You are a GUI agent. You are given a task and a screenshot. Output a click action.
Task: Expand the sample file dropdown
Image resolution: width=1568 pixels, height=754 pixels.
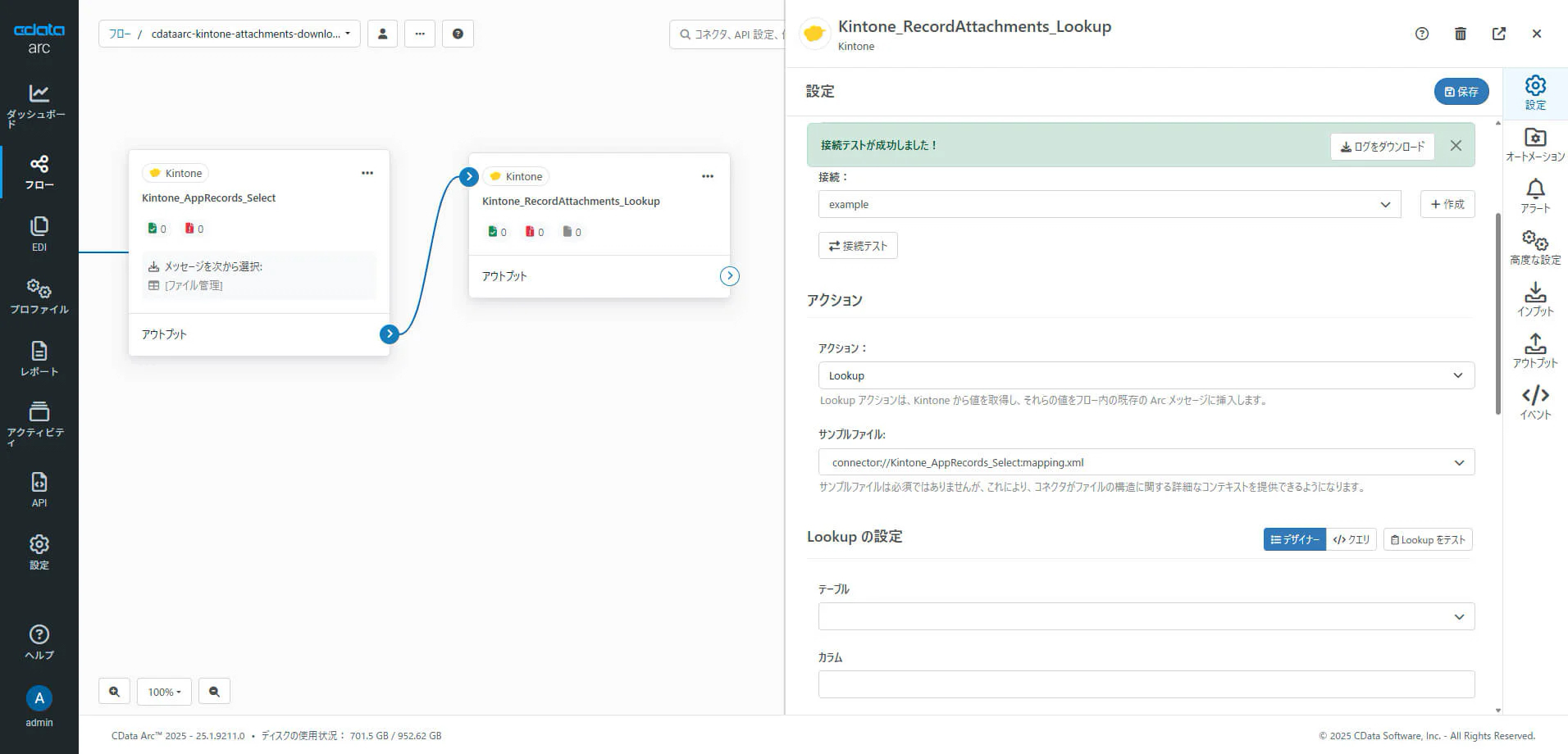(x=1146, y=462)
